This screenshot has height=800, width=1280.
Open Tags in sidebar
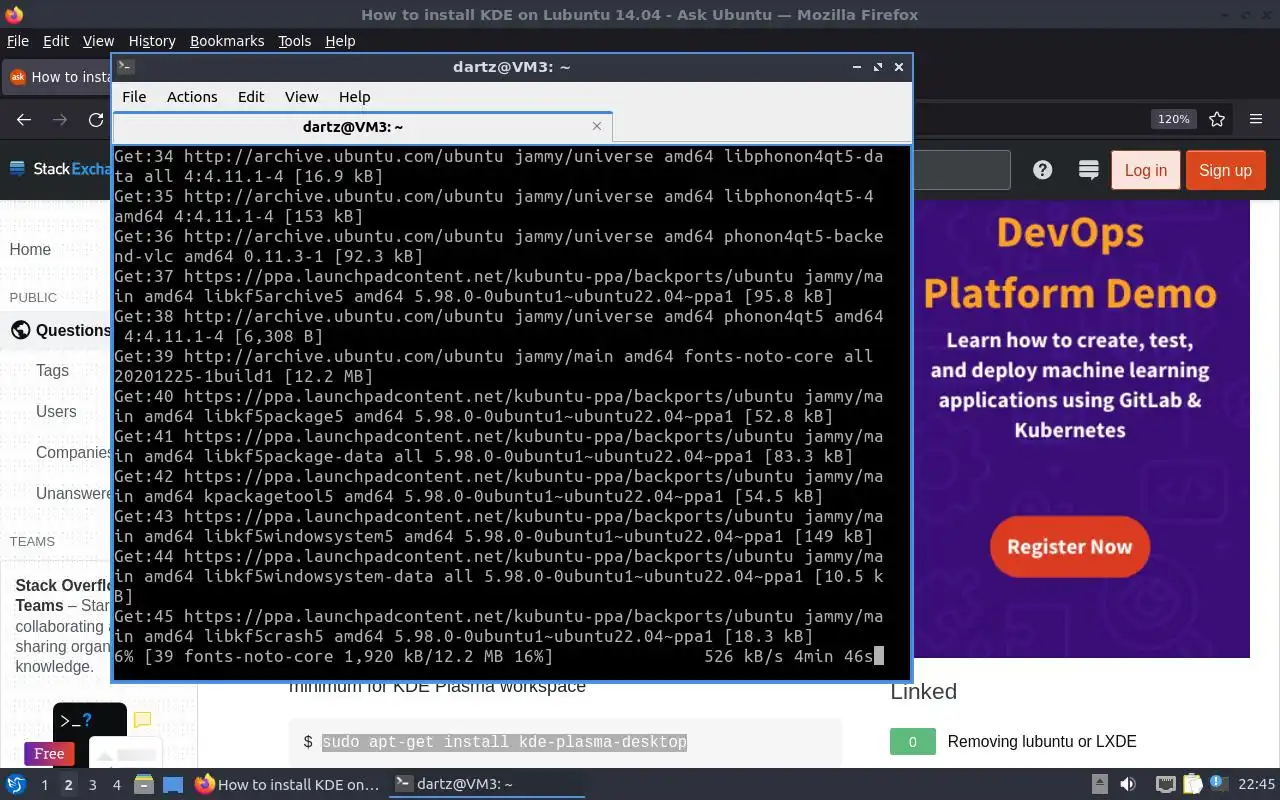52,370
